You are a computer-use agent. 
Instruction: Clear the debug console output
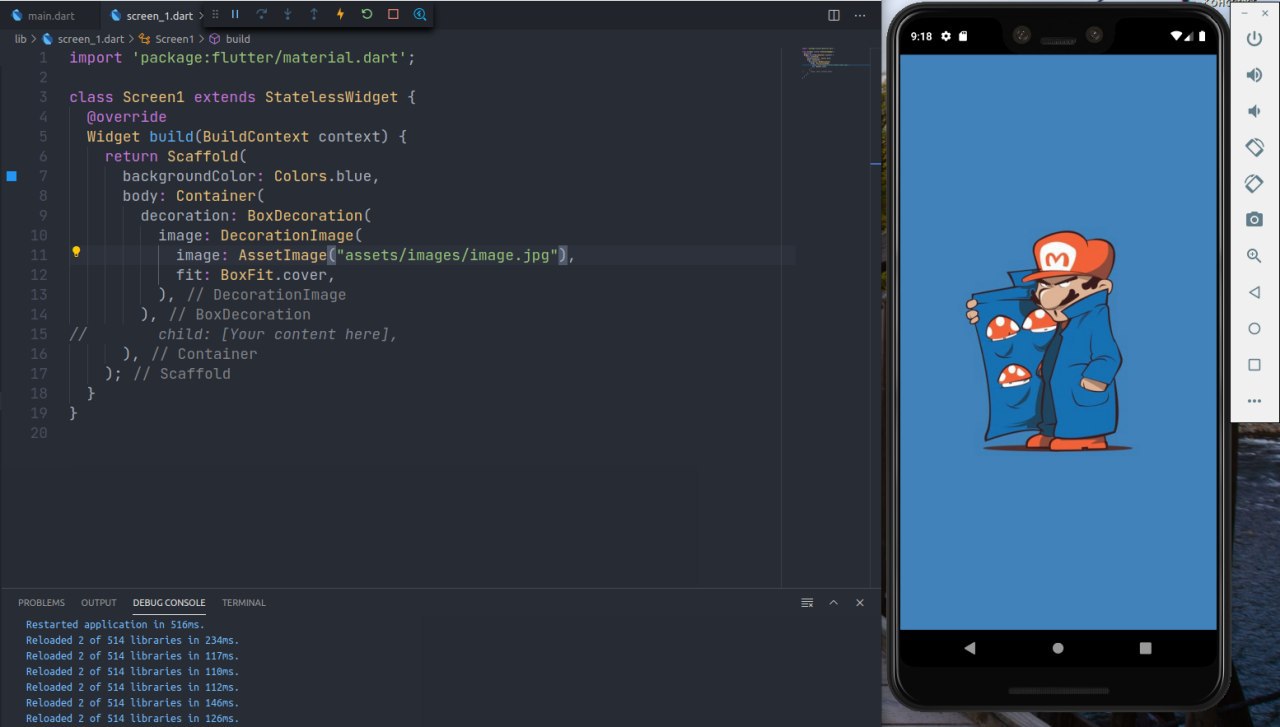[x=807, y=603]
